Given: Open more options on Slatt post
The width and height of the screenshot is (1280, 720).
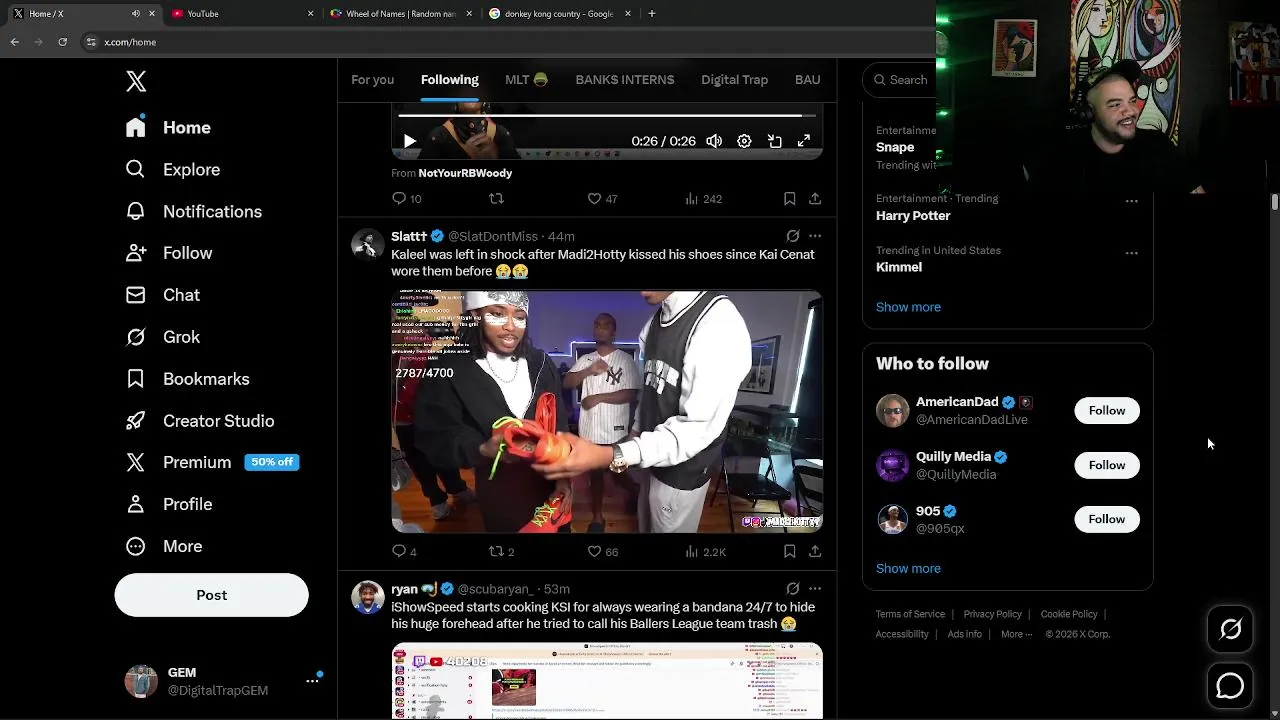Looking at the screenshot, I should click(815, 237).
